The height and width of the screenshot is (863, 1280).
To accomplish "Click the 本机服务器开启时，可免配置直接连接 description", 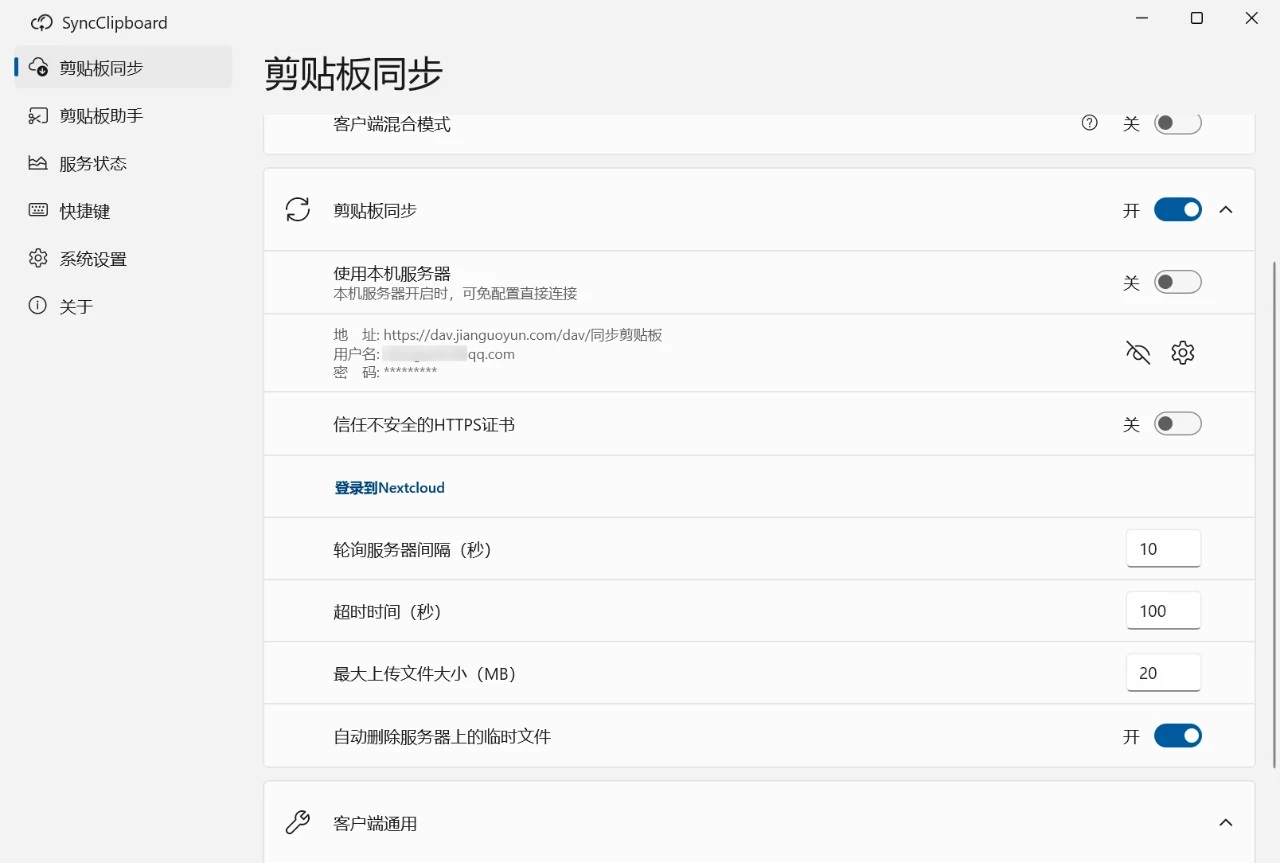I will pos(455,294).
